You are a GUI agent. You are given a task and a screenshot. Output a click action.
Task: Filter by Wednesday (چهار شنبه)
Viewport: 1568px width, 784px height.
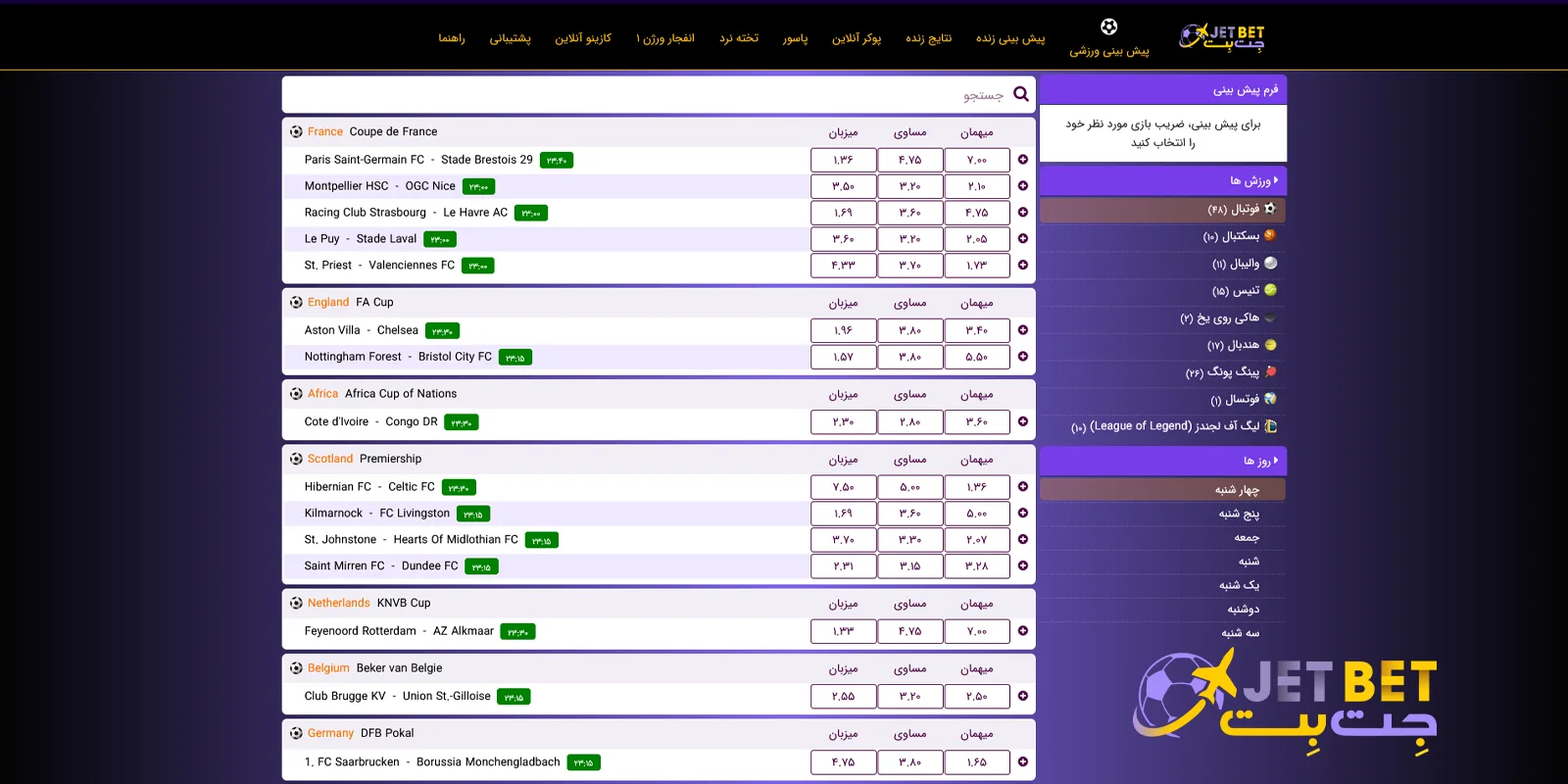(1162, 489)
